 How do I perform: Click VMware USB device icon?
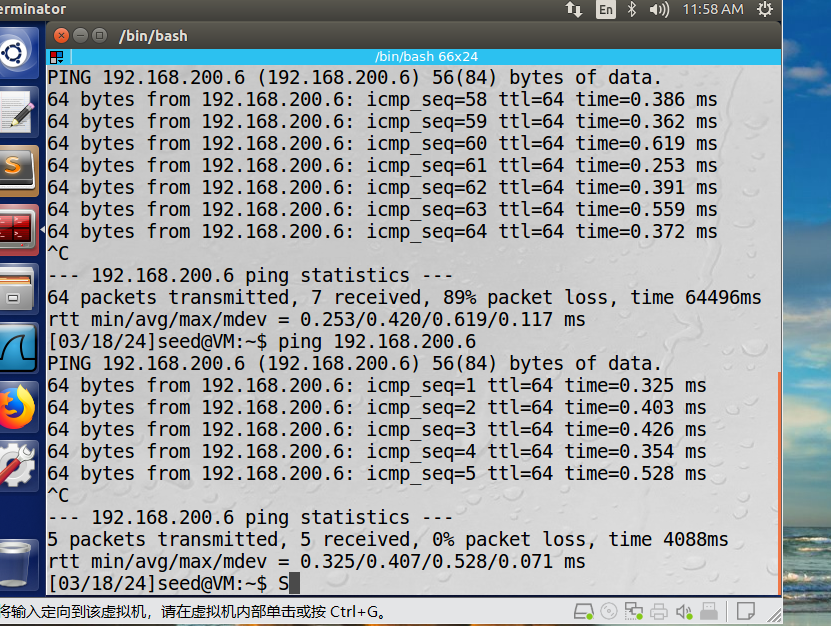coord(709,612)
